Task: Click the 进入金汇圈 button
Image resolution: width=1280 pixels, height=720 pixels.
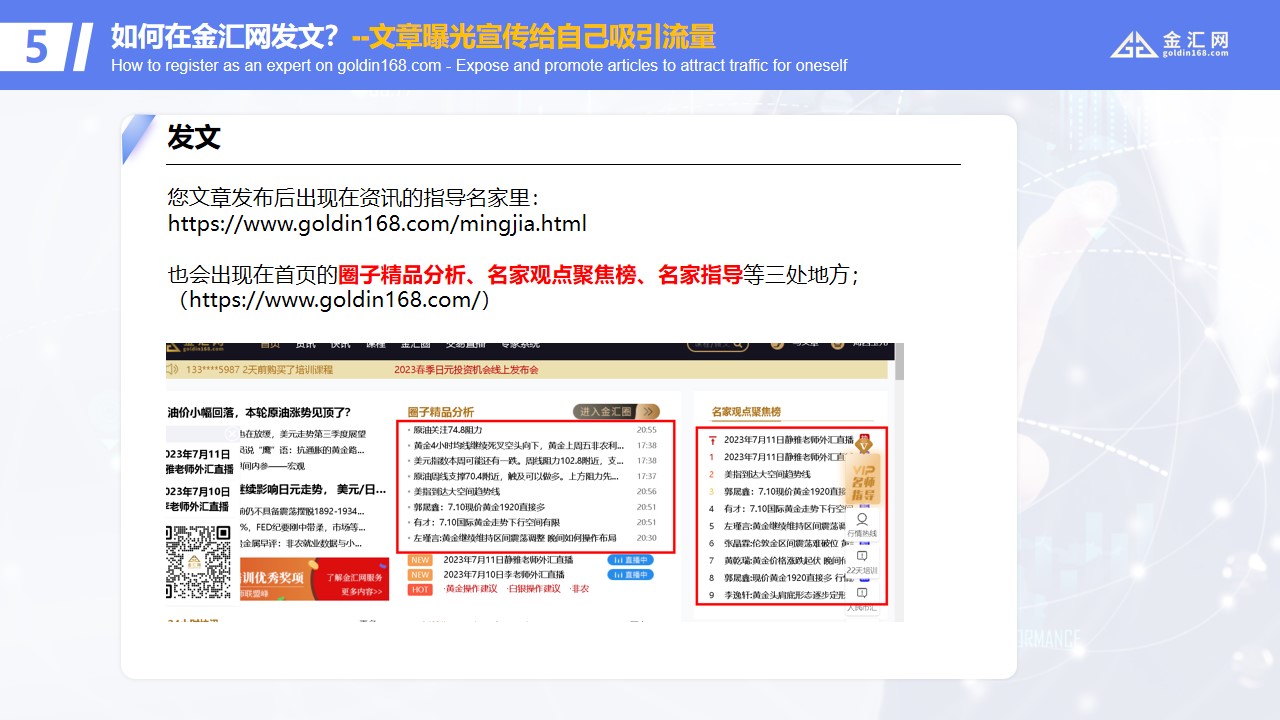Action: tap(617, 412)
